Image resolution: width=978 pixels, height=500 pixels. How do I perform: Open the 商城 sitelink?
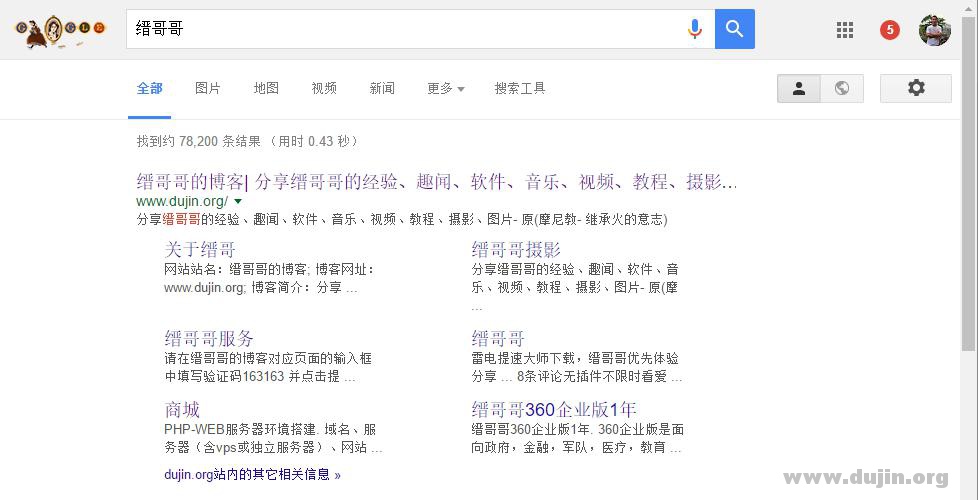182,410
